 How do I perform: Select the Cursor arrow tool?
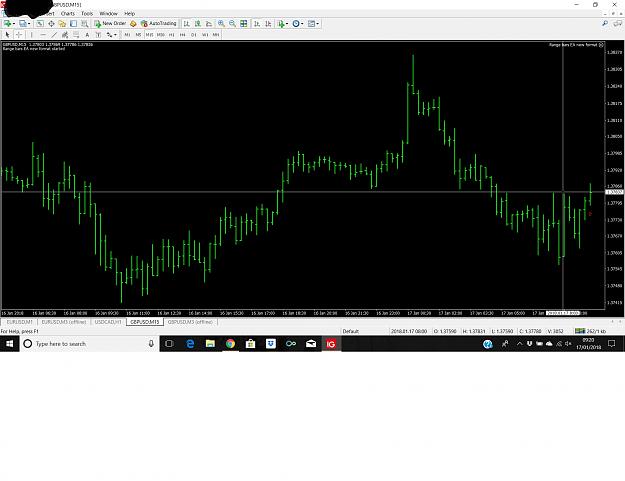point(7,35)
